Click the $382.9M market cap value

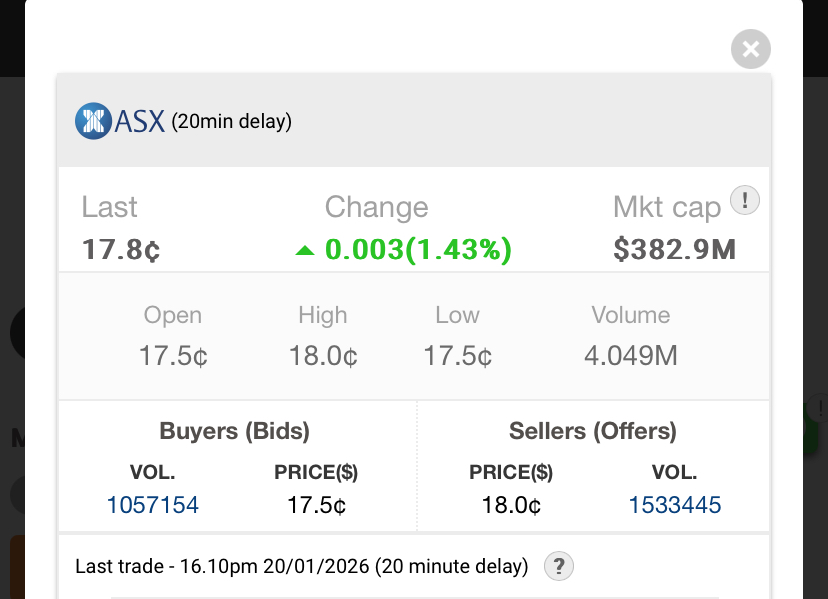(x=675, y=249)
